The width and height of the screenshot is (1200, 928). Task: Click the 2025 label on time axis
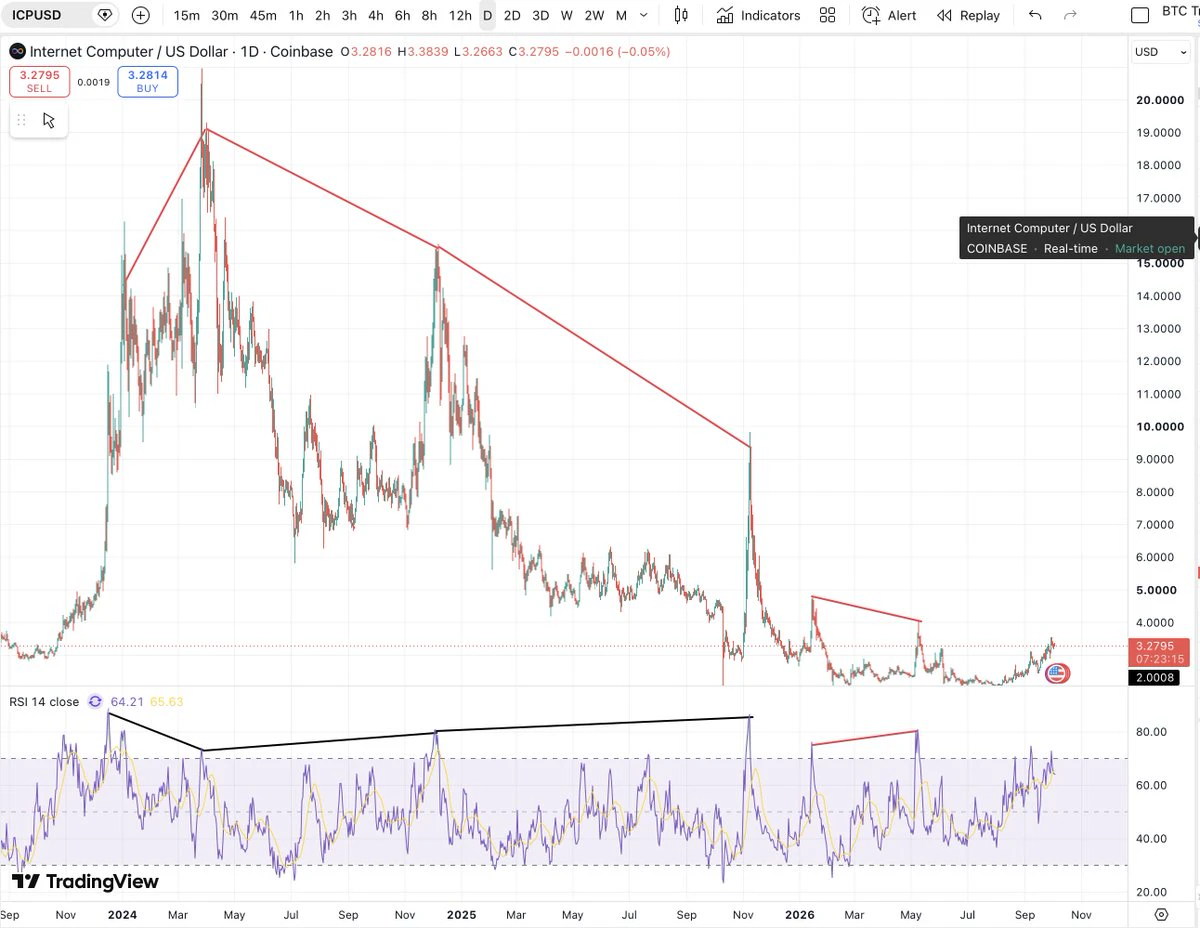point(460,914)
